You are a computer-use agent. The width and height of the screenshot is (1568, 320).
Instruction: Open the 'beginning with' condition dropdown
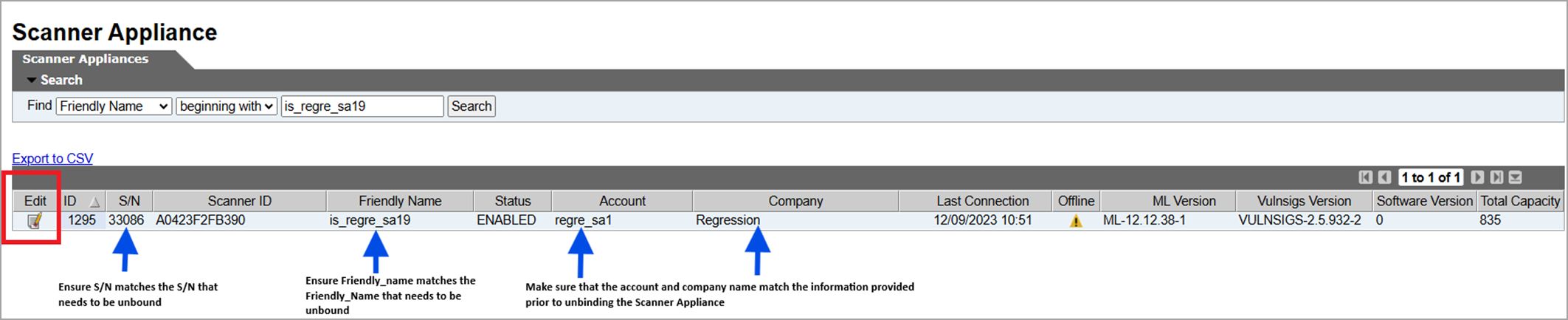(x=226, y=106)
